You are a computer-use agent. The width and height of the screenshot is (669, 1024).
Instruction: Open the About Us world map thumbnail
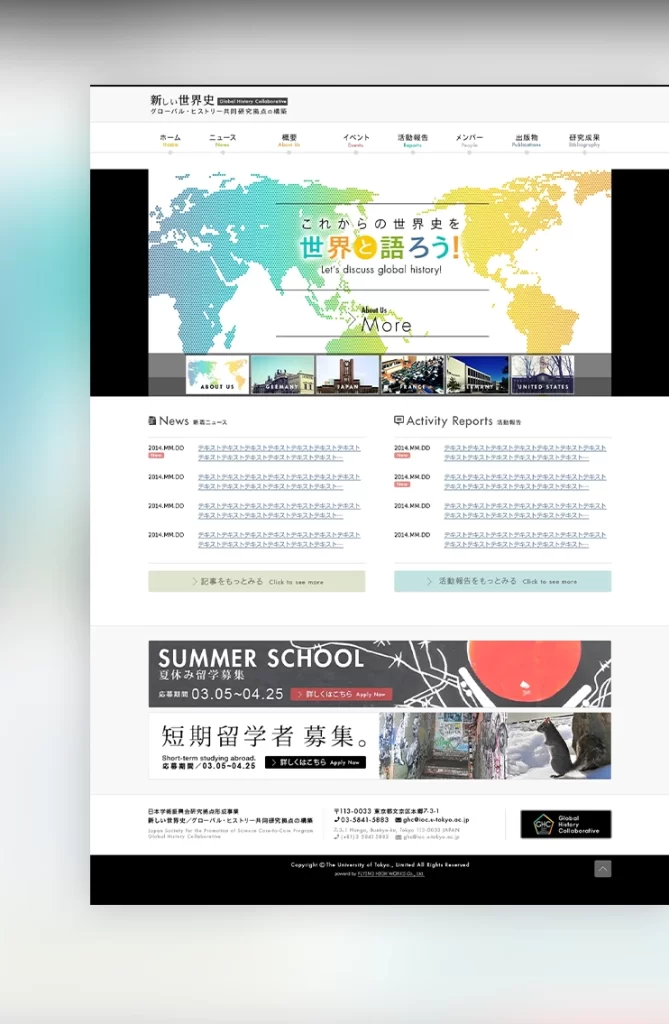point(217,375)
